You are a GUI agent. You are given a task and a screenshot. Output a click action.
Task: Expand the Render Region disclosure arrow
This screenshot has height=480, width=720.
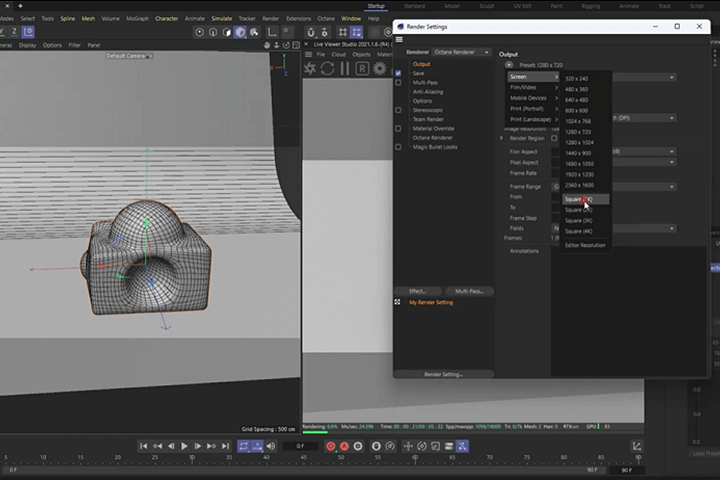pos(501,138)
